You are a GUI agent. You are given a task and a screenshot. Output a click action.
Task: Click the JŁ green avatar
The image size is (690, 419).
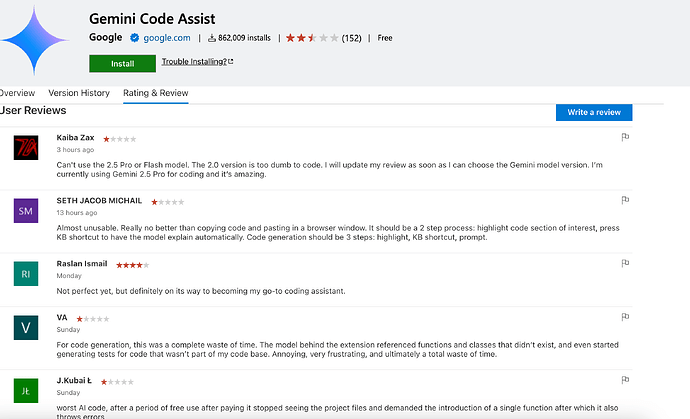click(26, 390)
